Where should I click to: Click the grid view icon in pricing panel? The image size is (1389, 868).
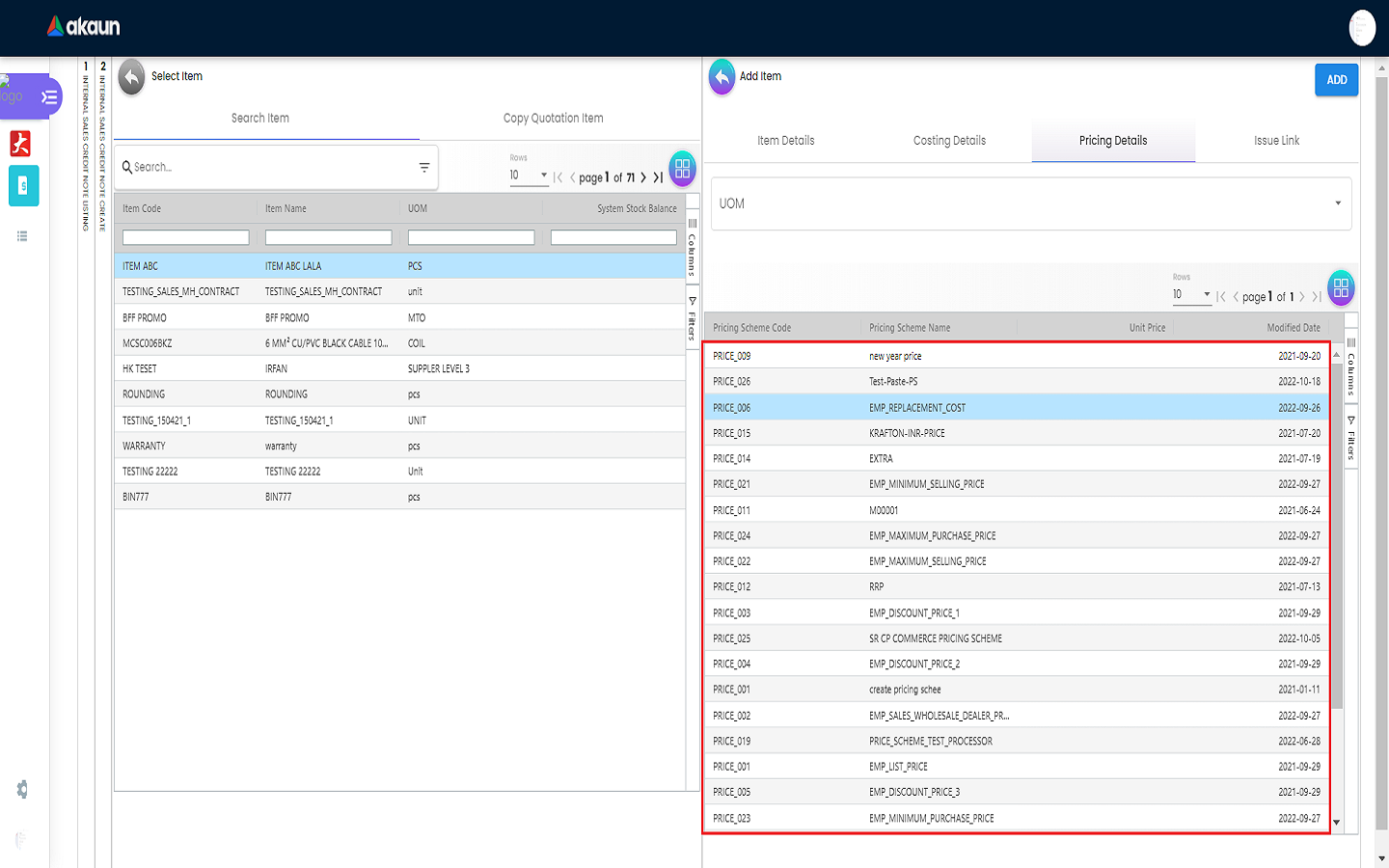coord(1341,287)
